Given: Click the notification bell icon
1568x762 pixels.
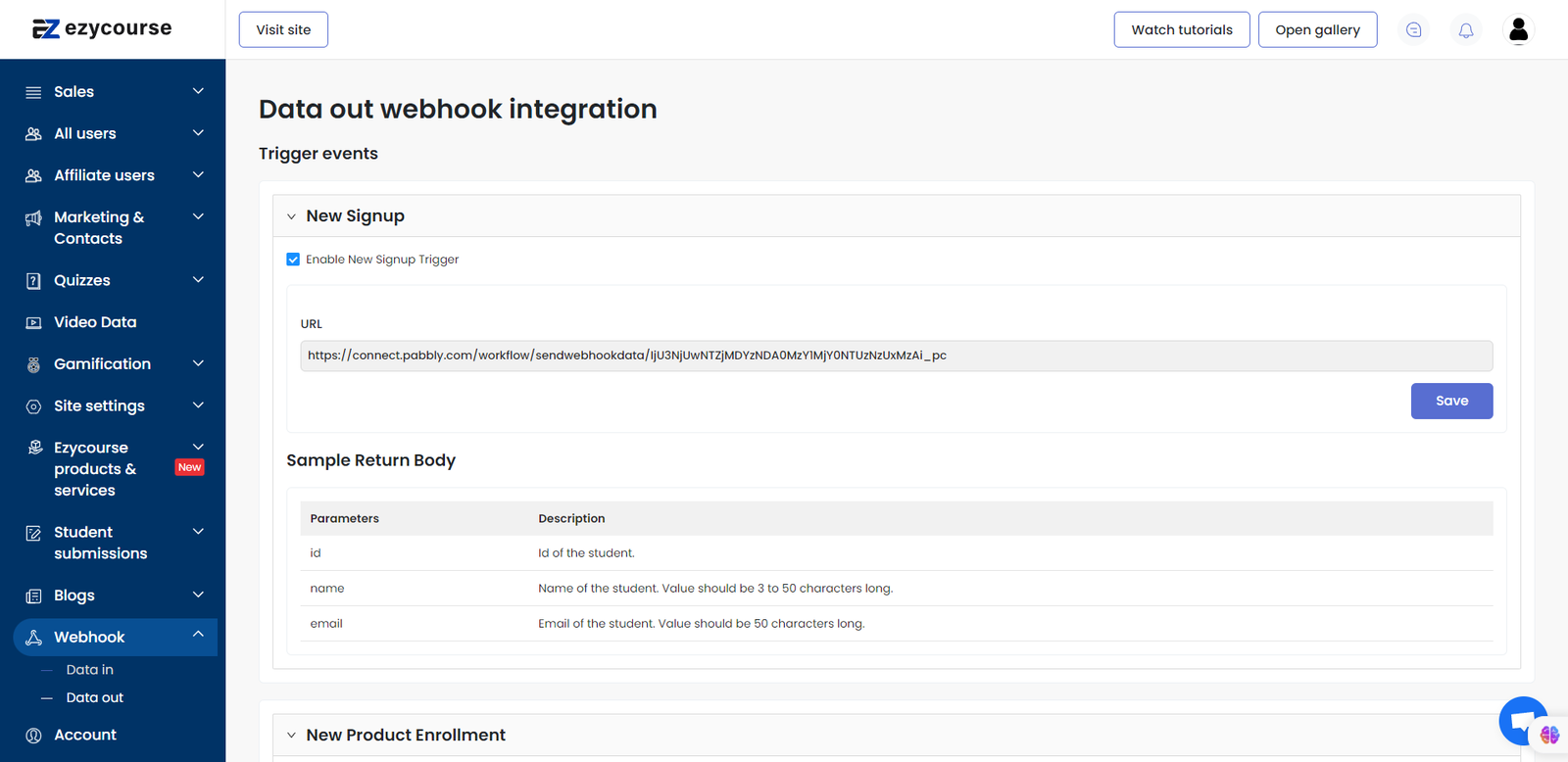Looking at the screenshot, I should tap(1465, 30).
